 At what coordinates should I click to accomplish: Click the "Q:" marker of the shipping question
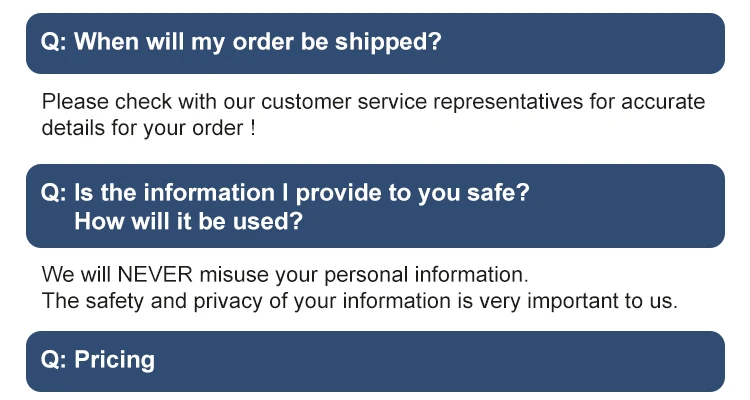coord(53,43)
